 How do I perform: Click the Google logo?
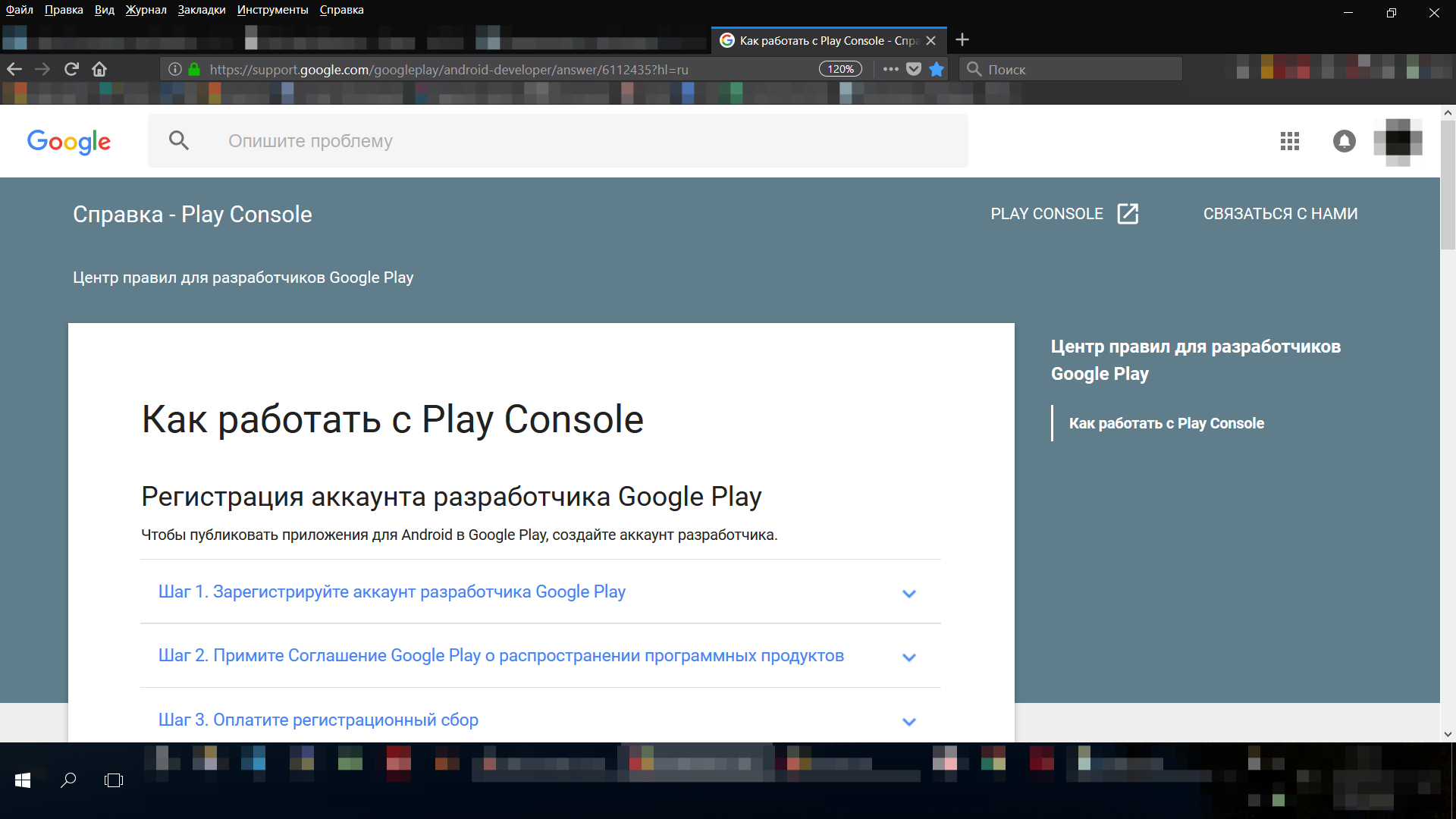[69, 141]
